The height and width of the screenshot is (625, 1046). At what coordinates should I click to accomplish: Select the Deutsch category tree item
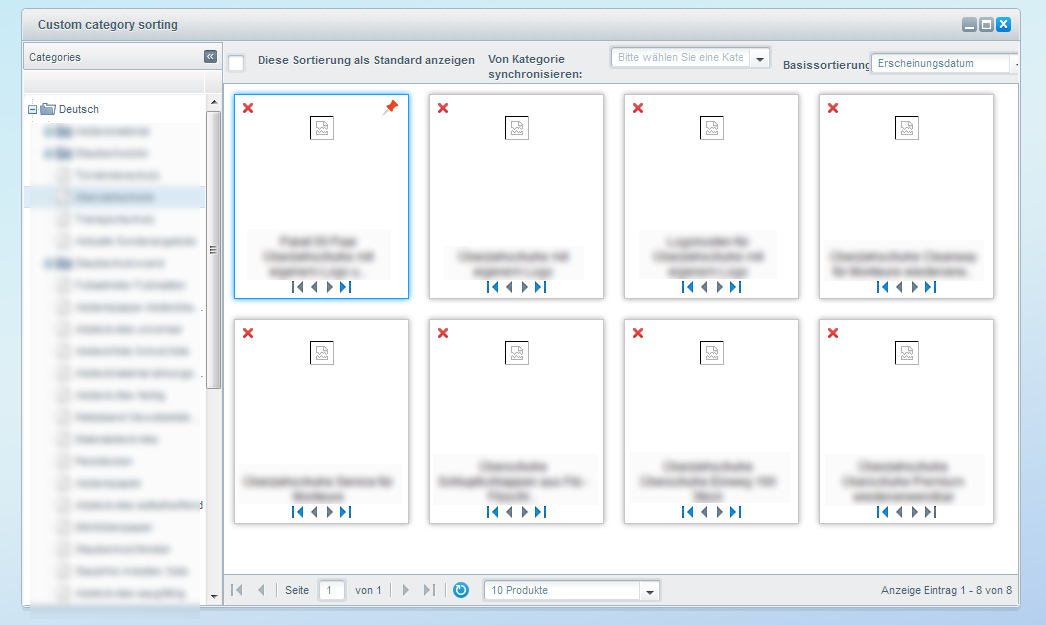click(79, 109)
